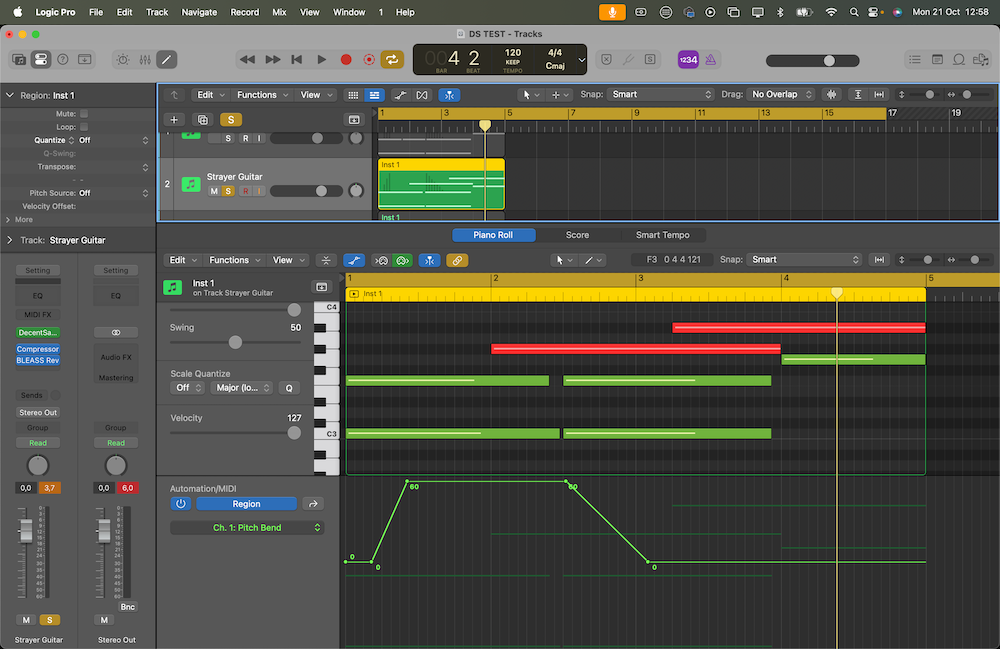The image size is (1000, 649).
Task: Show the Smart Controls panel
Action: point(123,59)
